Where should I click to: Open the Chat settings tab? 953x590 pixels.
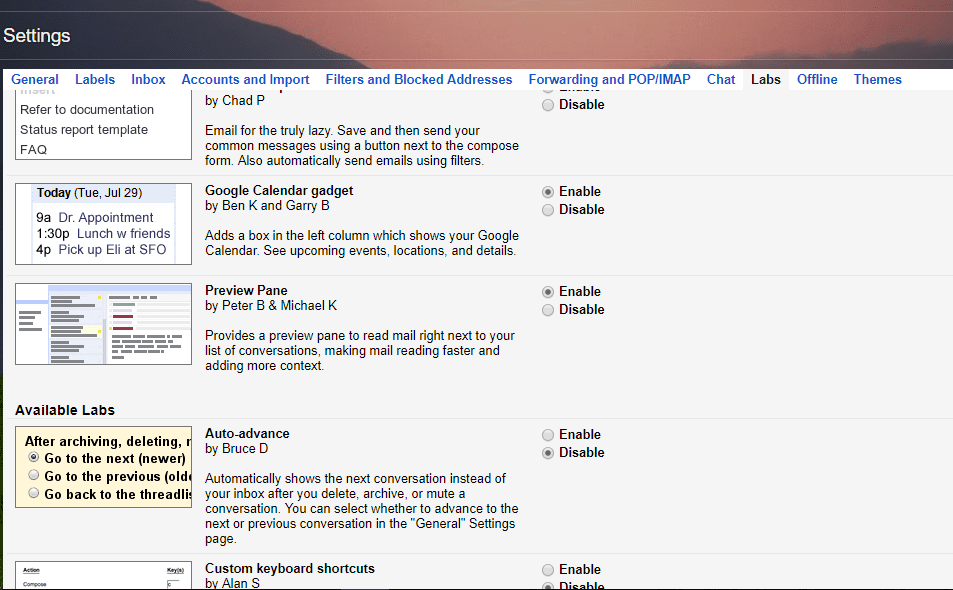click(721, 80)
